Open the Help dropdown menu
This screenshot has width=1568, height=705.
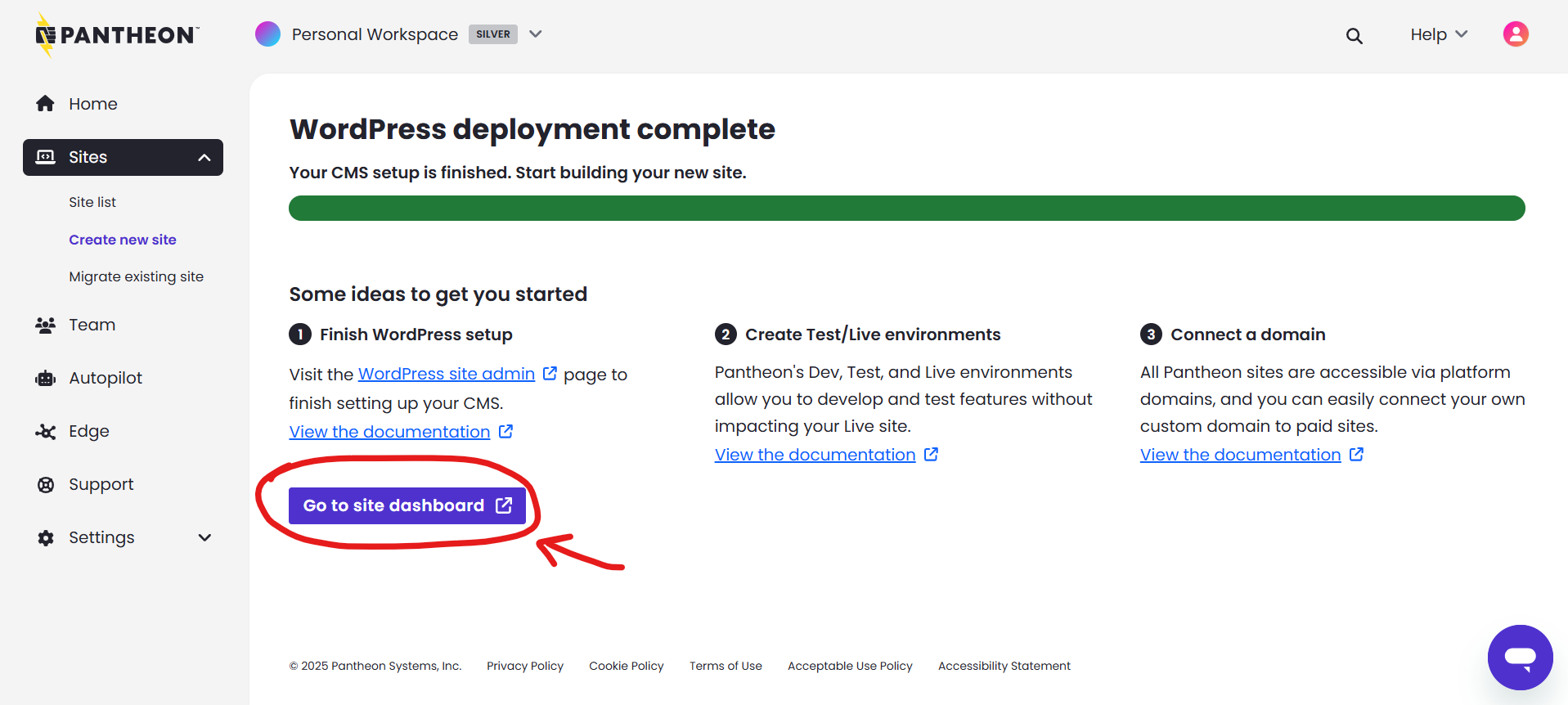pos(1438,34)
